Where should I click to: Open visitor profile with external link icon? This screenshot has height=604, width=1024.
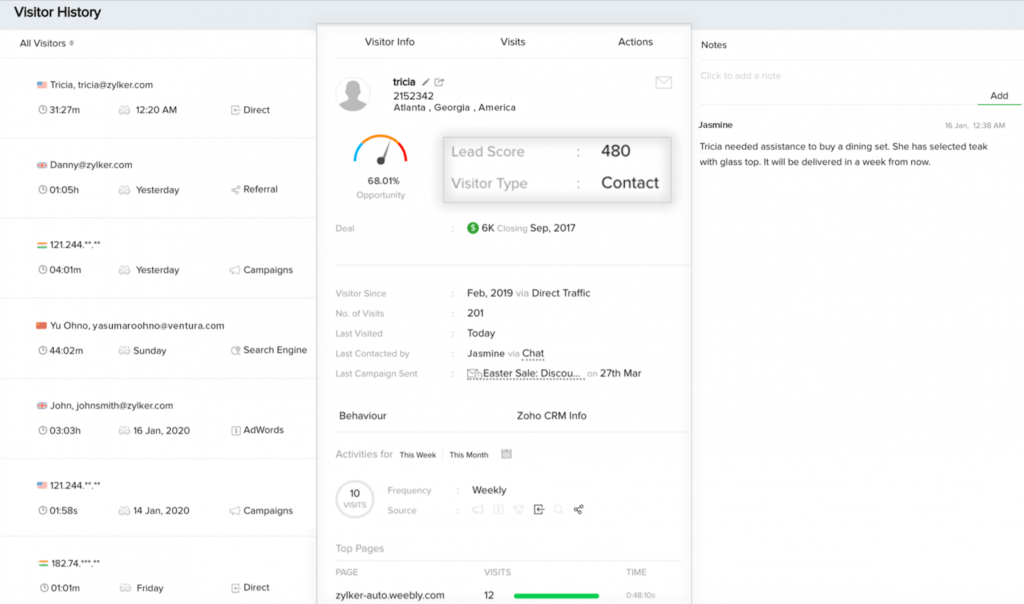tap(439, 82)
